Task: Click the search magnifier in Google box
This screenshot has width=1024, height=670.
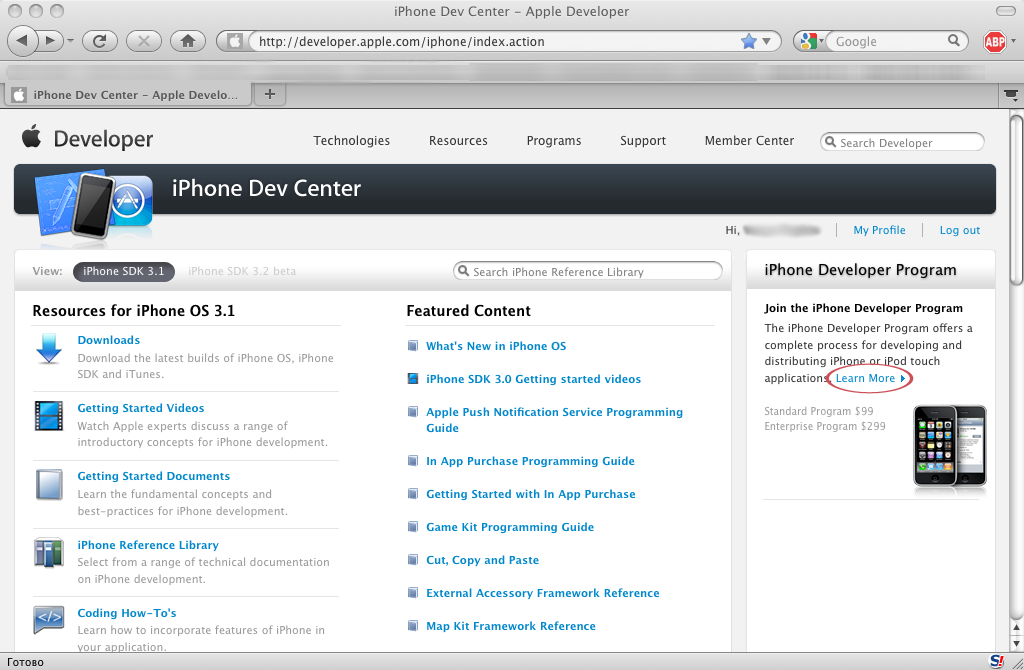Action: pyautogui.click(x=953, y=40)
